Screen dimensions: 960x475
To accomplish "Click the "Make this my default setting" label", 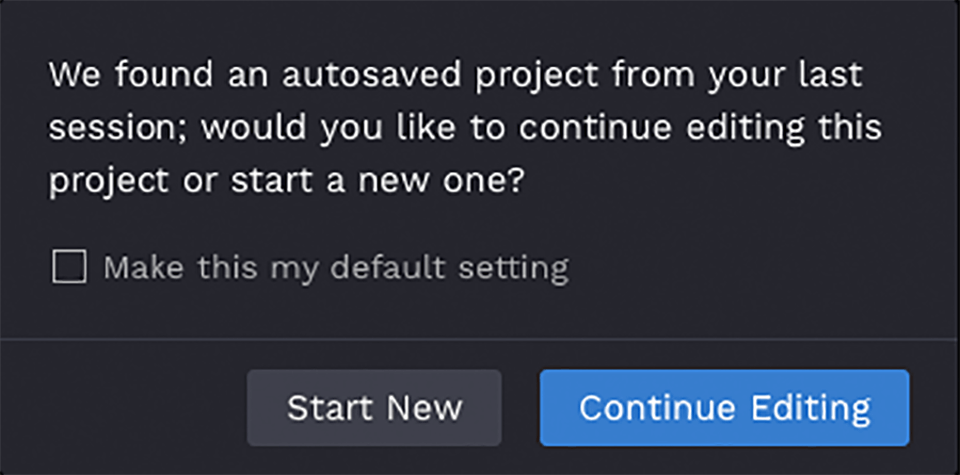I will (336, 267).
